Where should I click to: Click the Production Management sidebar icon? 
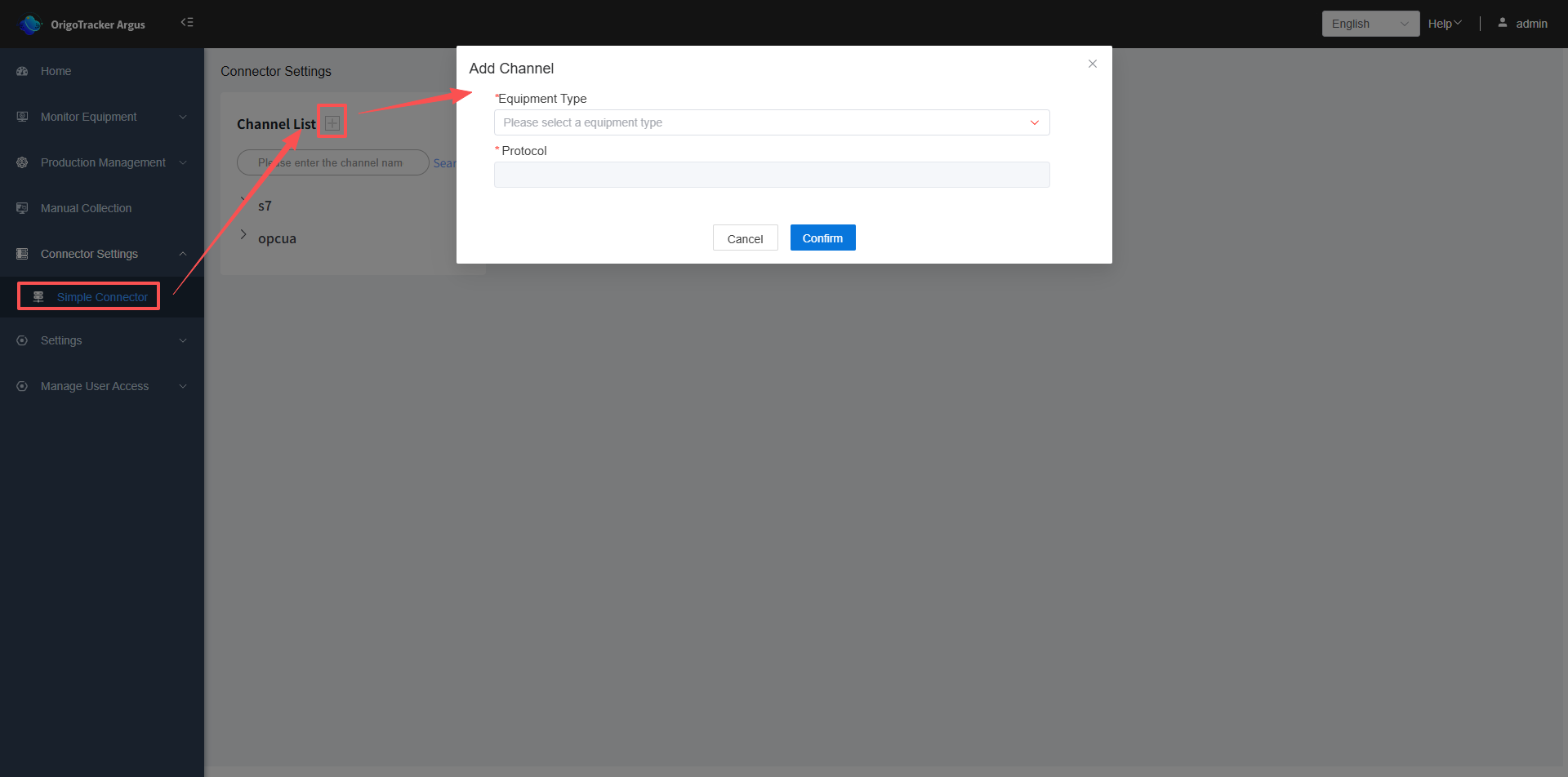(22, 162)
